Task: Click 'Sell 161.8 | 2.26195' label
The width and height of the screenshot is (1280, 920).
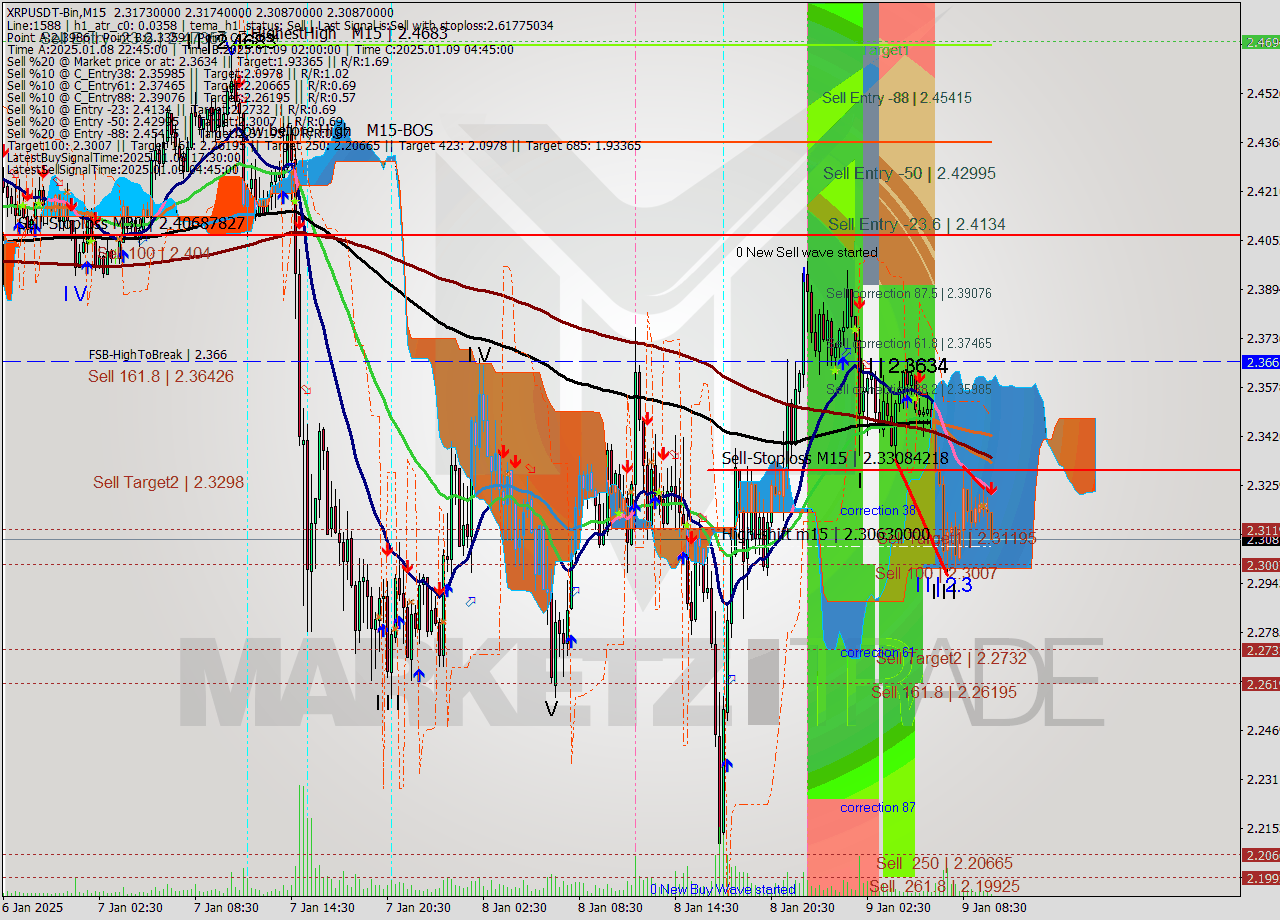Action: click(x=943, y=692)
